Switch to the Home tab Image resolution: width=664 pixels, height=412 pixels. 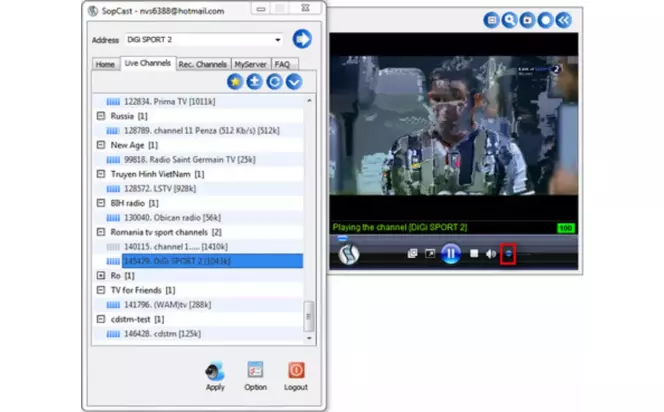(x=105, y=64)
